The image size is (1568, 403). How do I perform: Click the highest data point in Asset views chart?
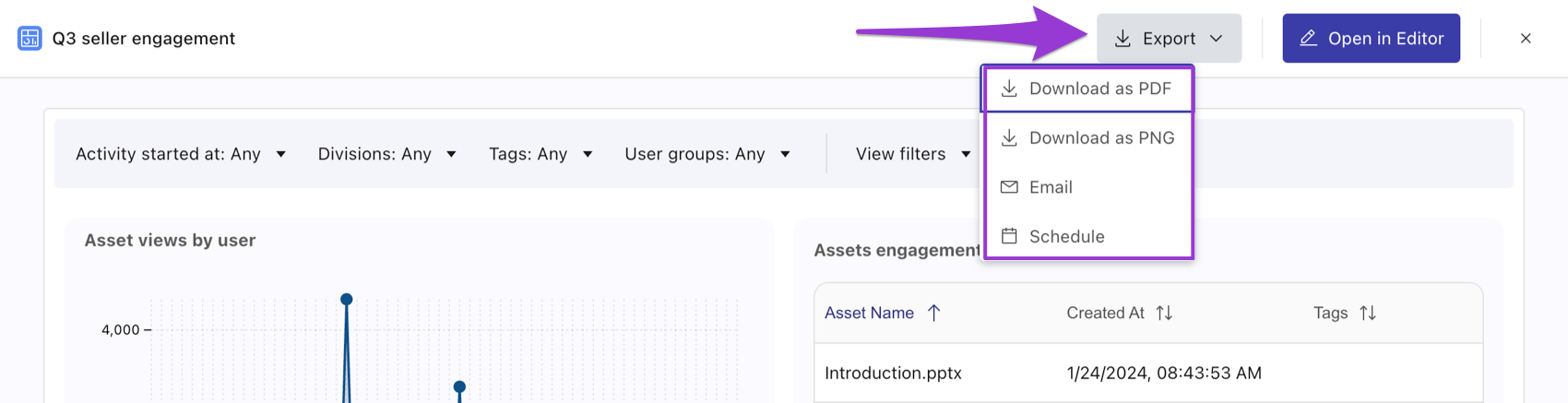(x=347, y=299)
